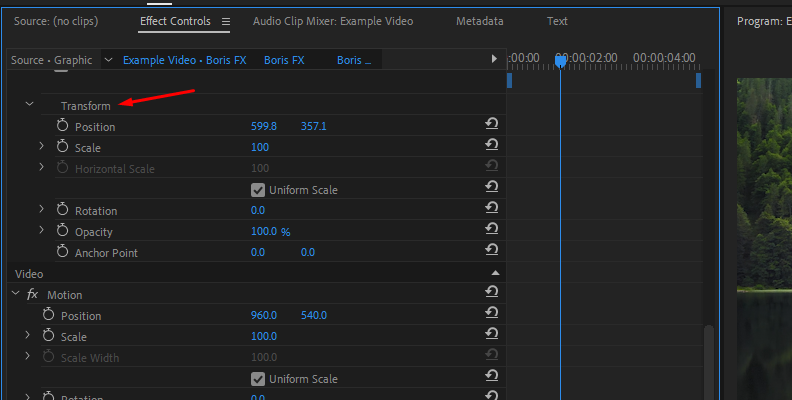The image size is (792, 400).
Task: Click the Example Video Boris FX link
Action: (184, 60)
